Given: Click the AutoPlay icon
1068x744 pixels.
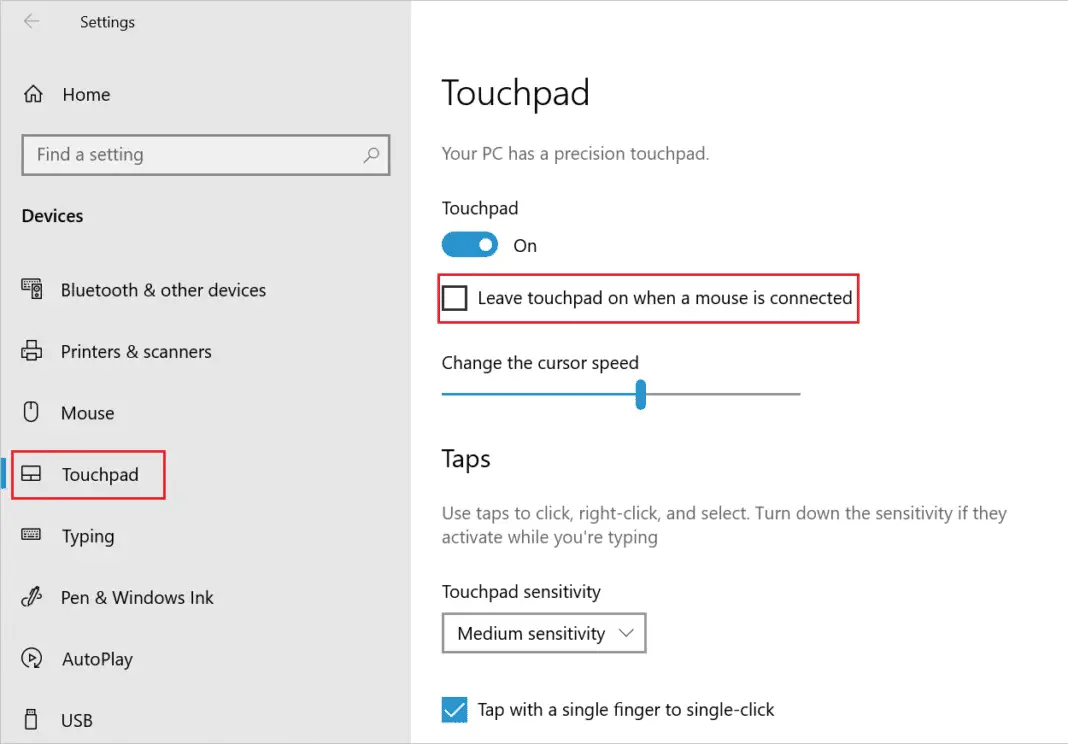Looking at the screenshot, I should click(33, 659).
